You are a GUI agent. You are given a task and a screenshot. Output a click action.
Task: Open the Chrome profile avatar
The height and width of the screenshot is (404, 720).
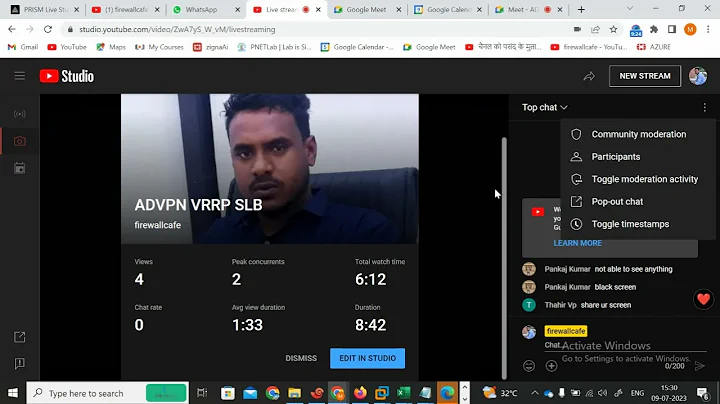(690, 29)
